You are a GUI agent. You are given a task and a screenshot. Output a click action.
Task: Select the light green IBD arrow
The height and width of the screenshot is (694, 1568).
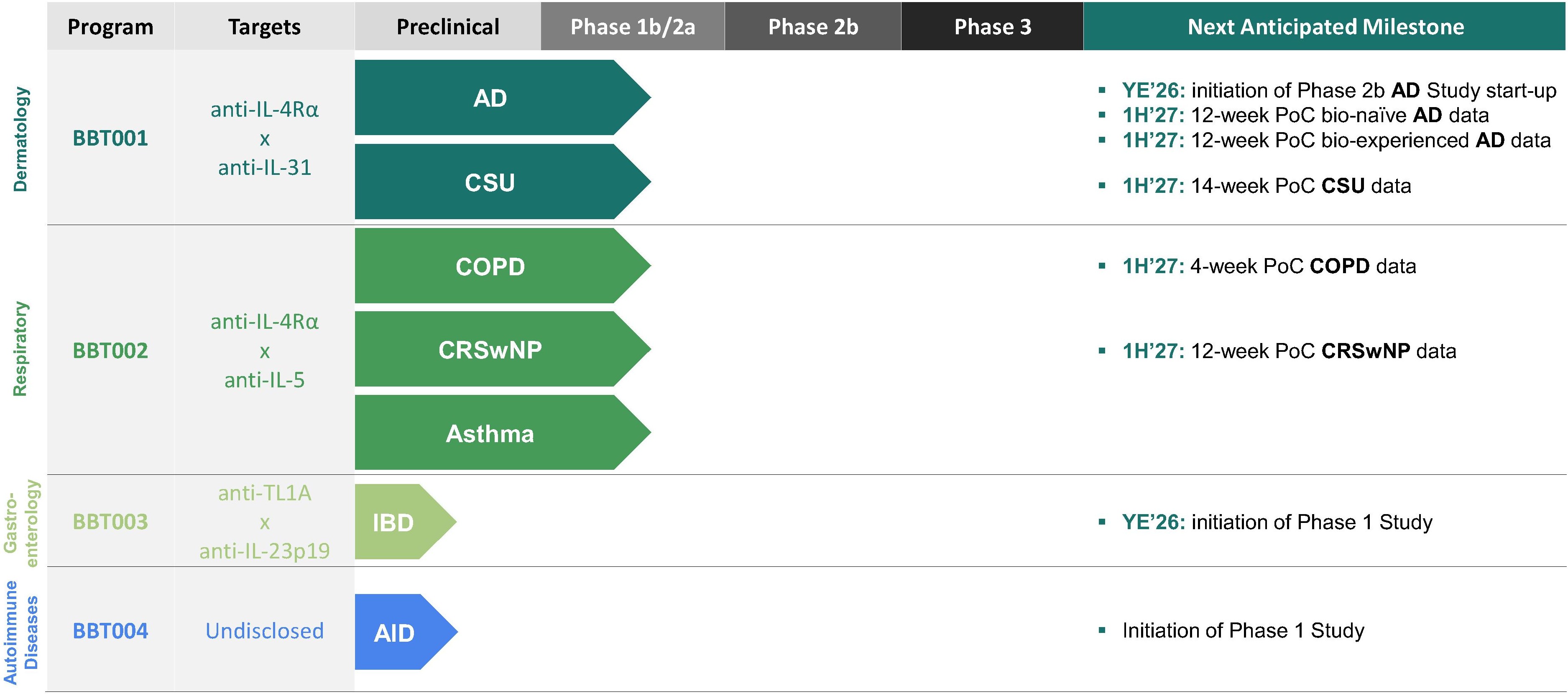pos(406,522)
